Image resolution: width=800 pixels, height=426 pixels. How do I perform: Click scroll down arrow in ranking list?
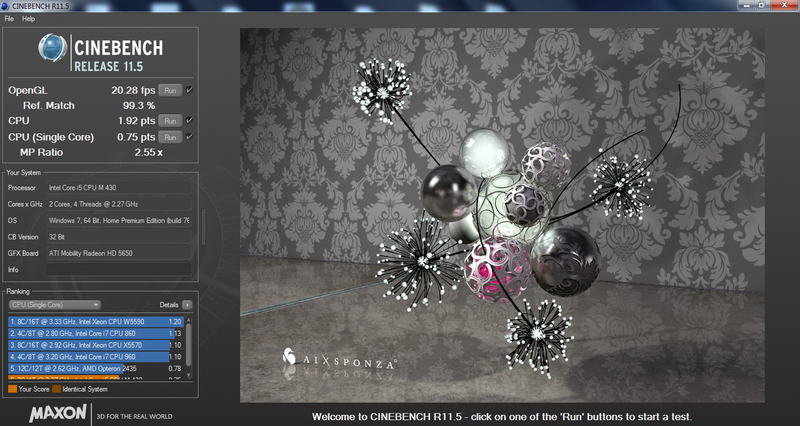(x=189, y=375)
